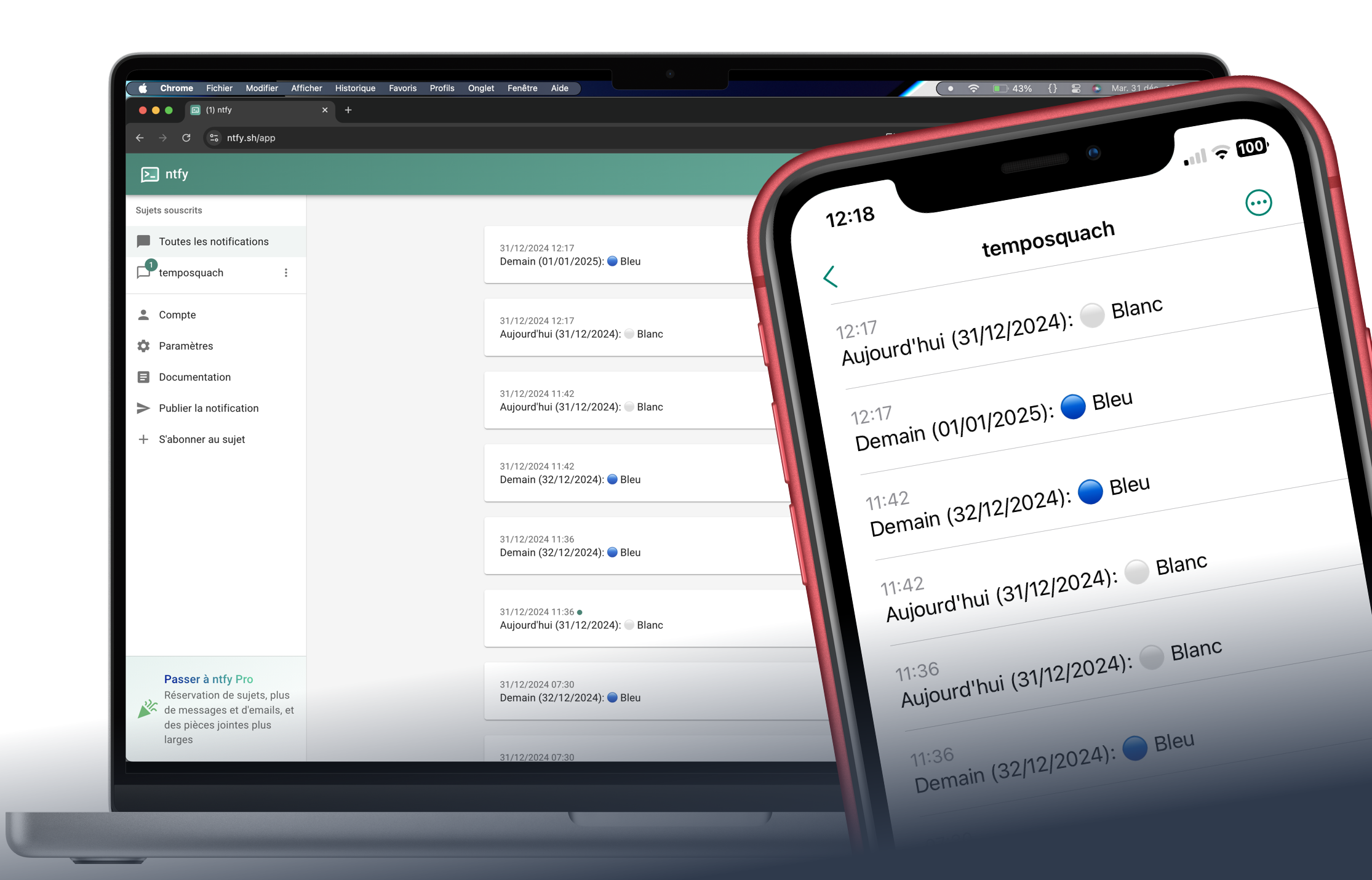Open the Historique menu

click(x=355, y=88)
